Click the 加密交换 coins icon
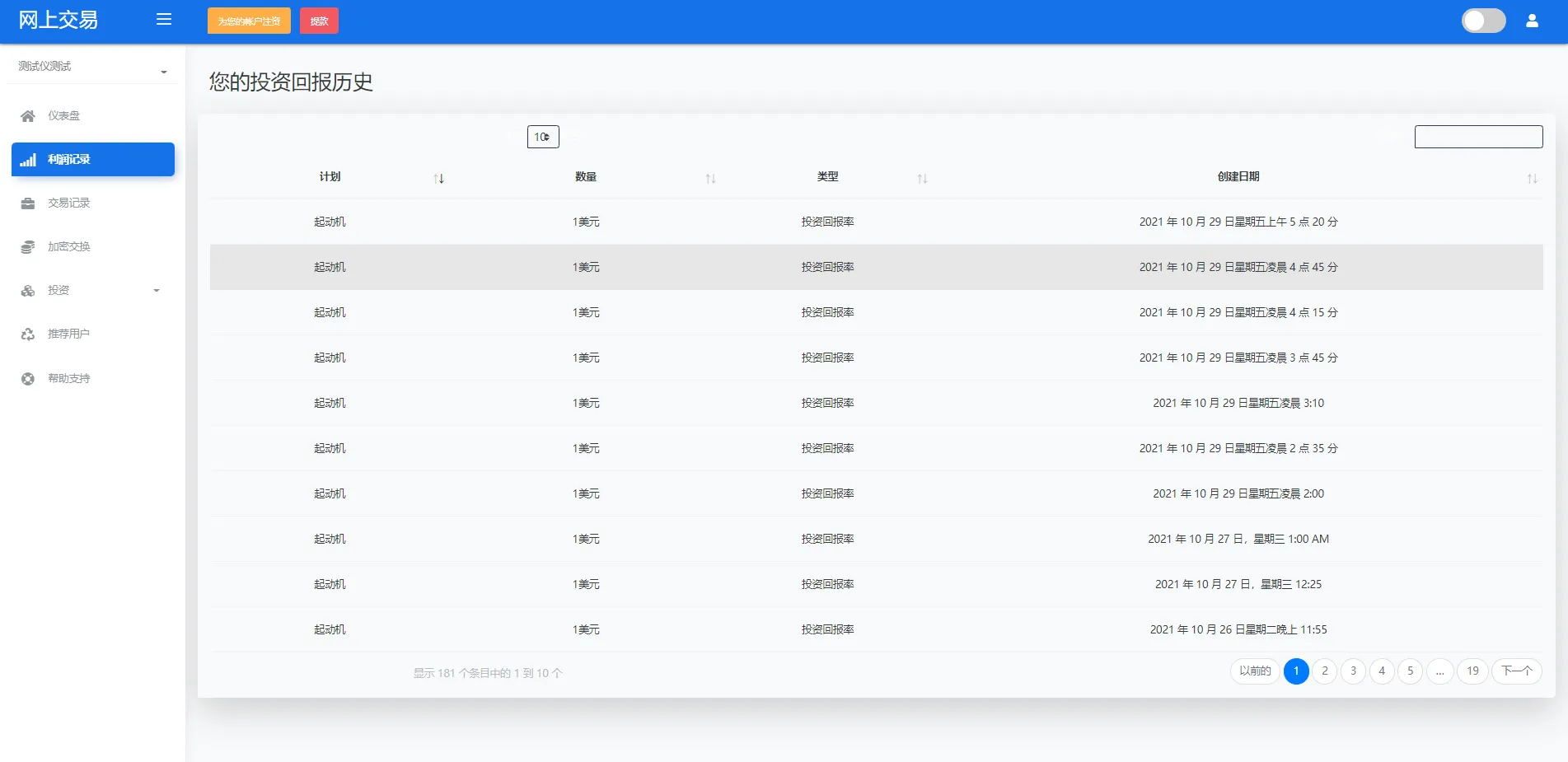This screenshot has width=1568, height=762. coord(28,247)
